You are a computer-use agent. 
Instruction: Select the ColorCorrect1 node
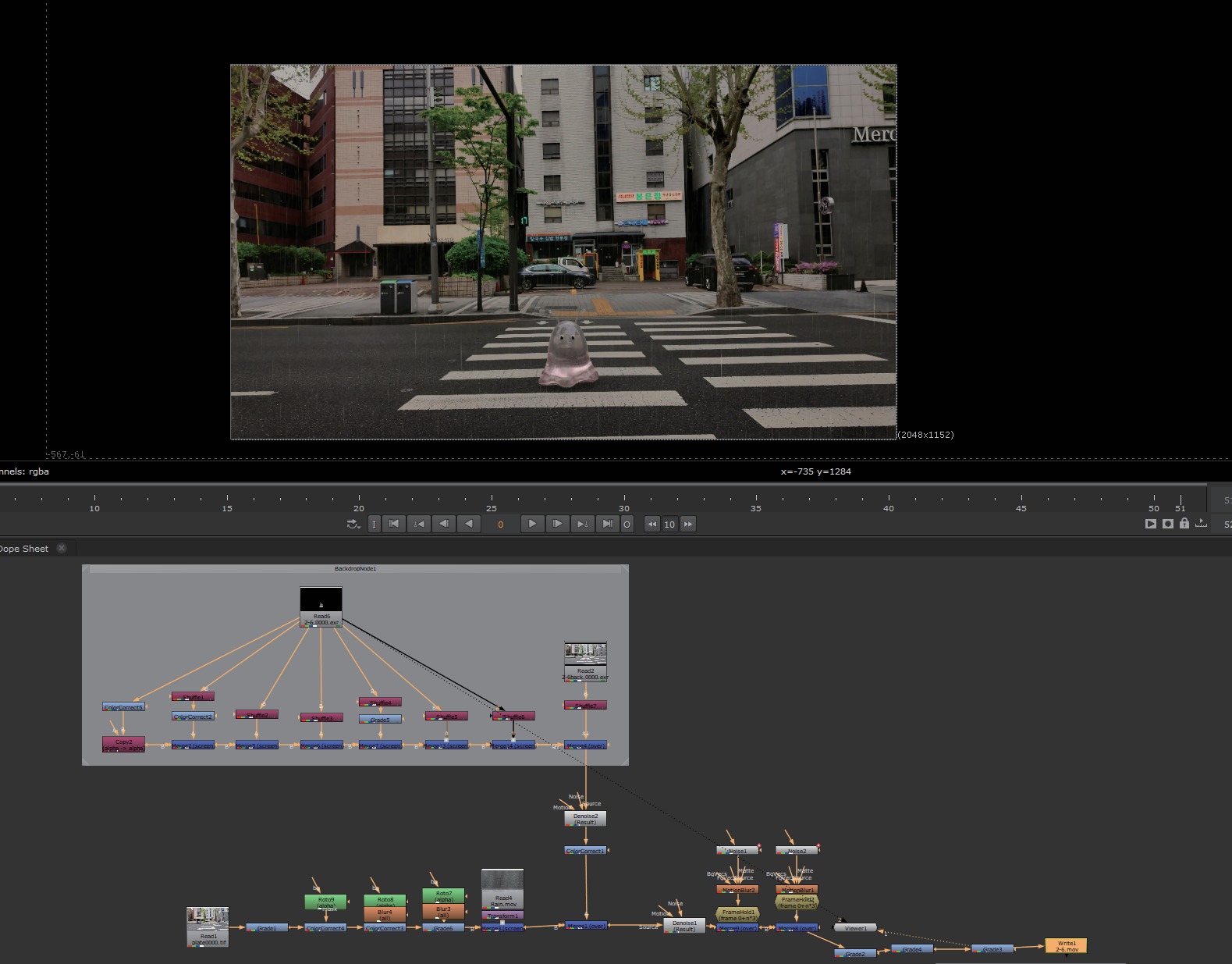(x=585, y=851)
